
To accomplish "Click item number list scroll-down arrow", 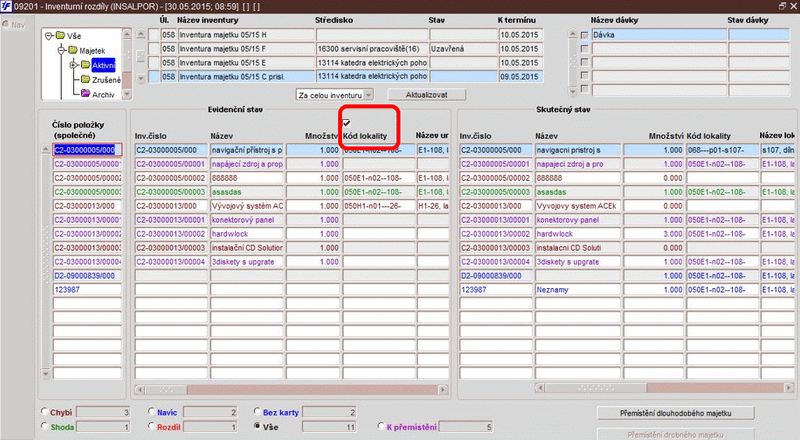I will click(45, 374).
